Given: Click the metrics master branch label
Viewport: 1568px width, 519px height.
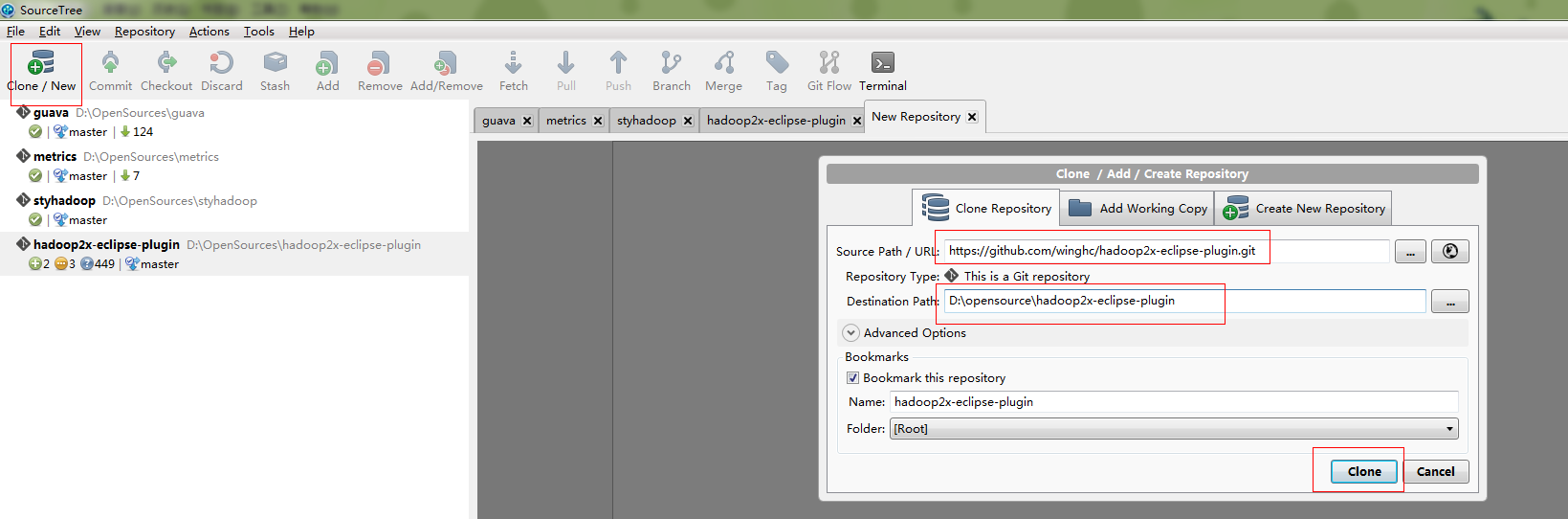Looking at the screenshot, I should pos(87,176).
